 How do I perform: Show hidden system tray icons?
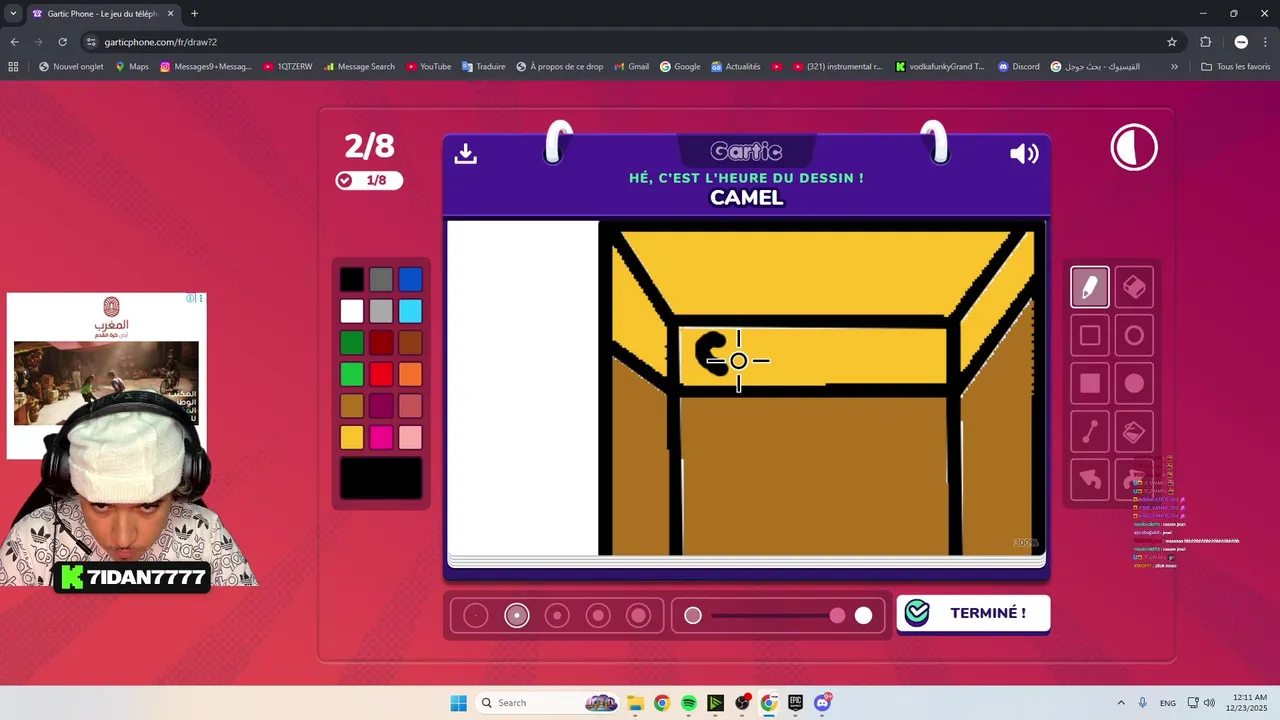coord(1120,703)
